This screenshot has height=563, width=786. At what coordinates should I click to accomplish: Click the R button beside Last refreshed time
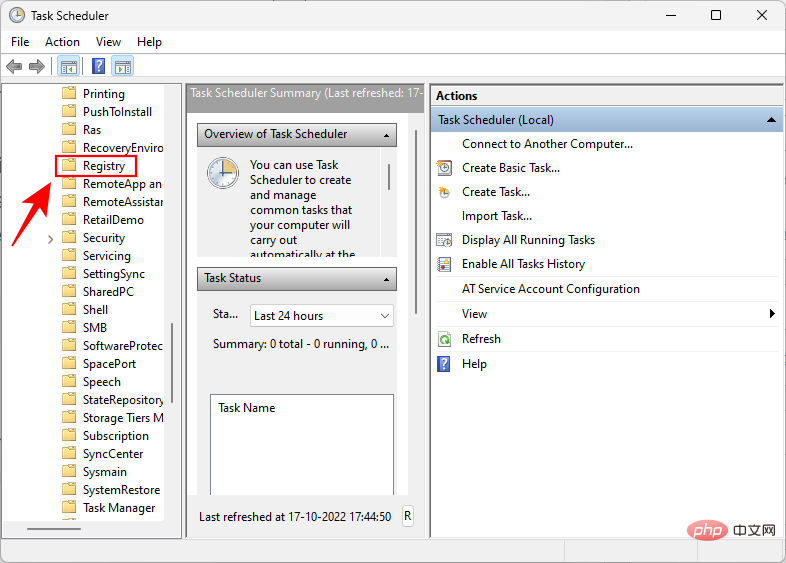[408, 516]
